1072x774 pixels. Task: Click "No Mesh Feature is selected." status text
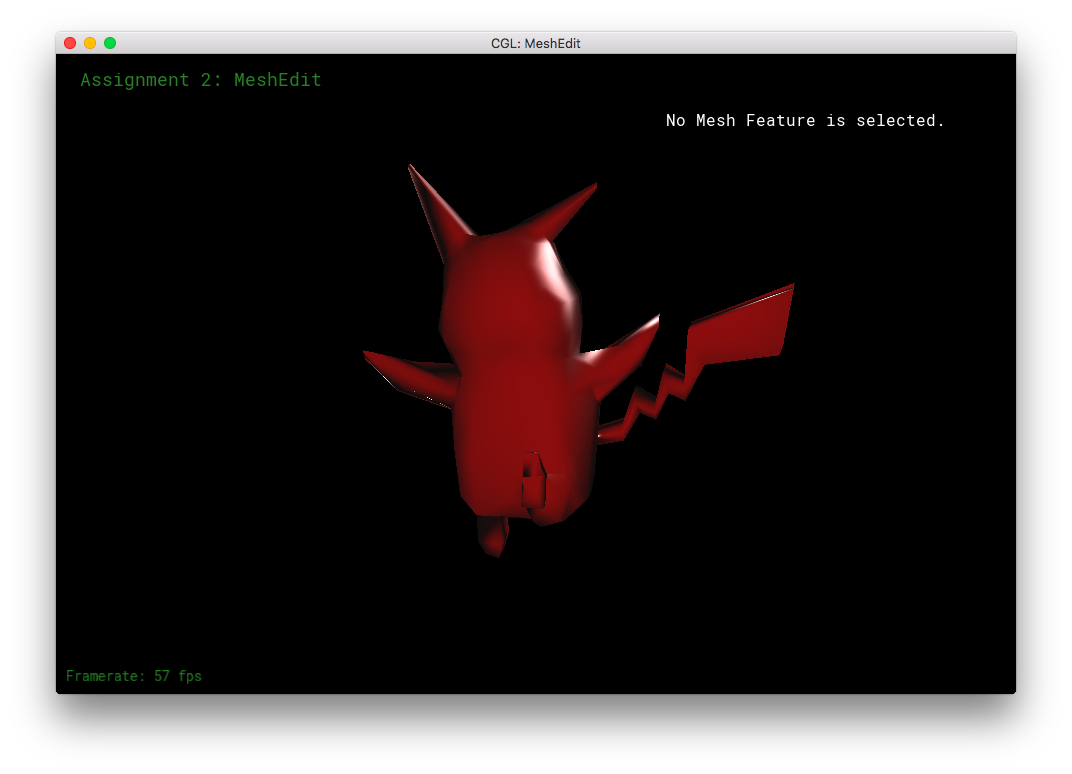[x=805, y=120]
